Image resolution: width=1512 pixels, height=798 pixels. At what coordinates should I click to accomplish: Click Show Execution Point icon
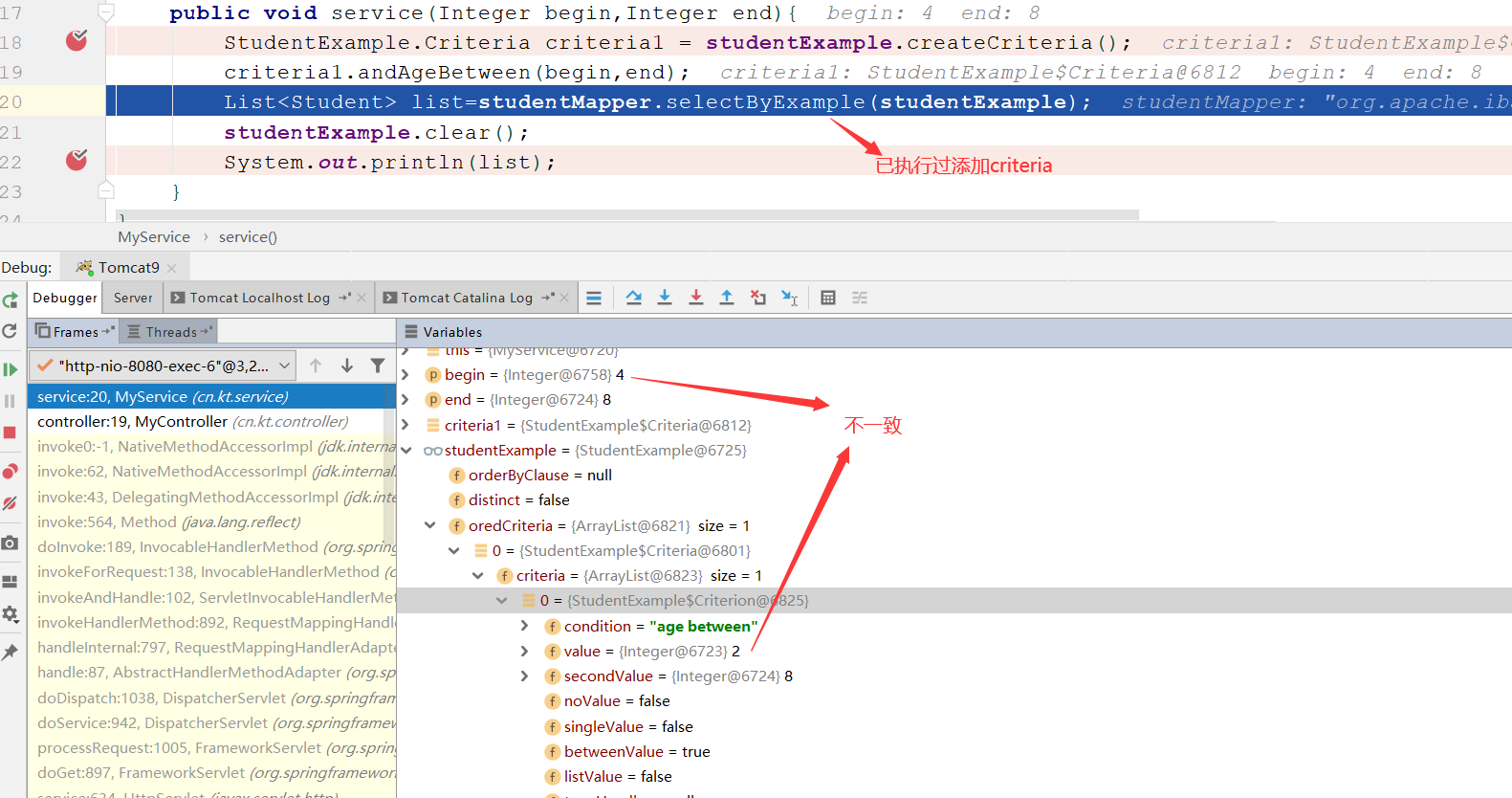[x=594, y=298]
